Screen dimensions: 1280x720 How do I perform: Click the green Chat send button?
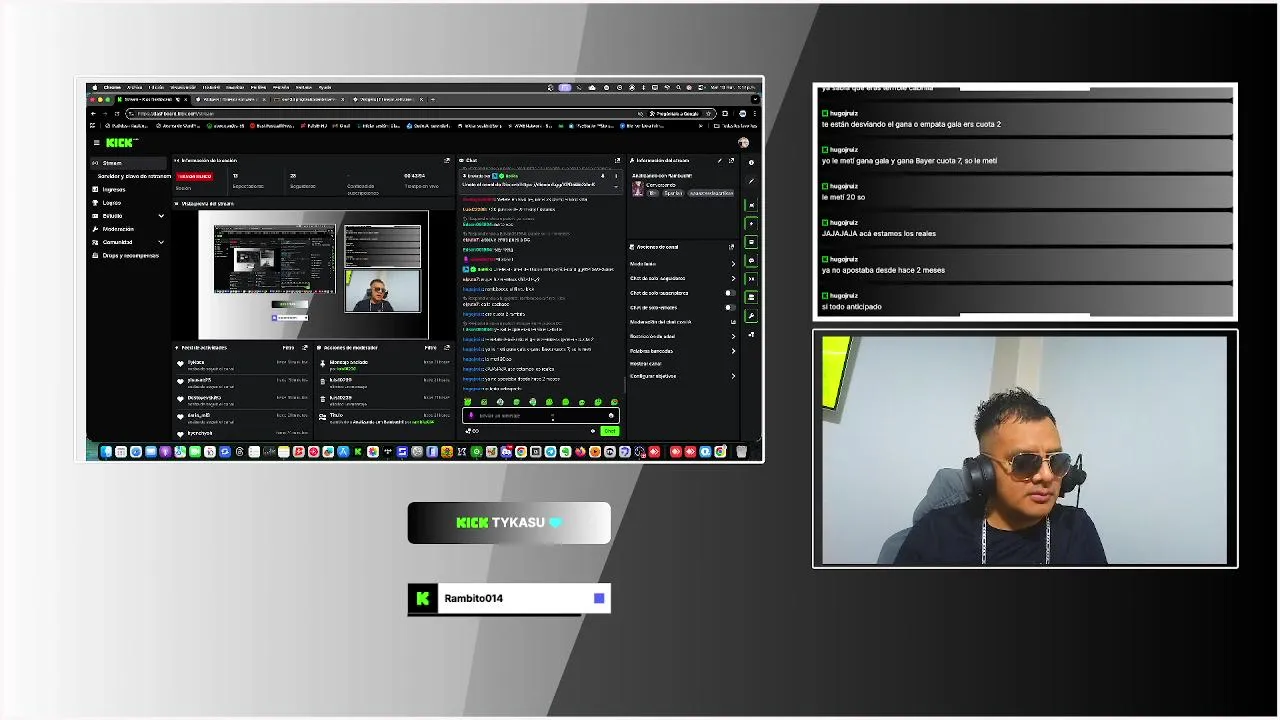(610, 431)
